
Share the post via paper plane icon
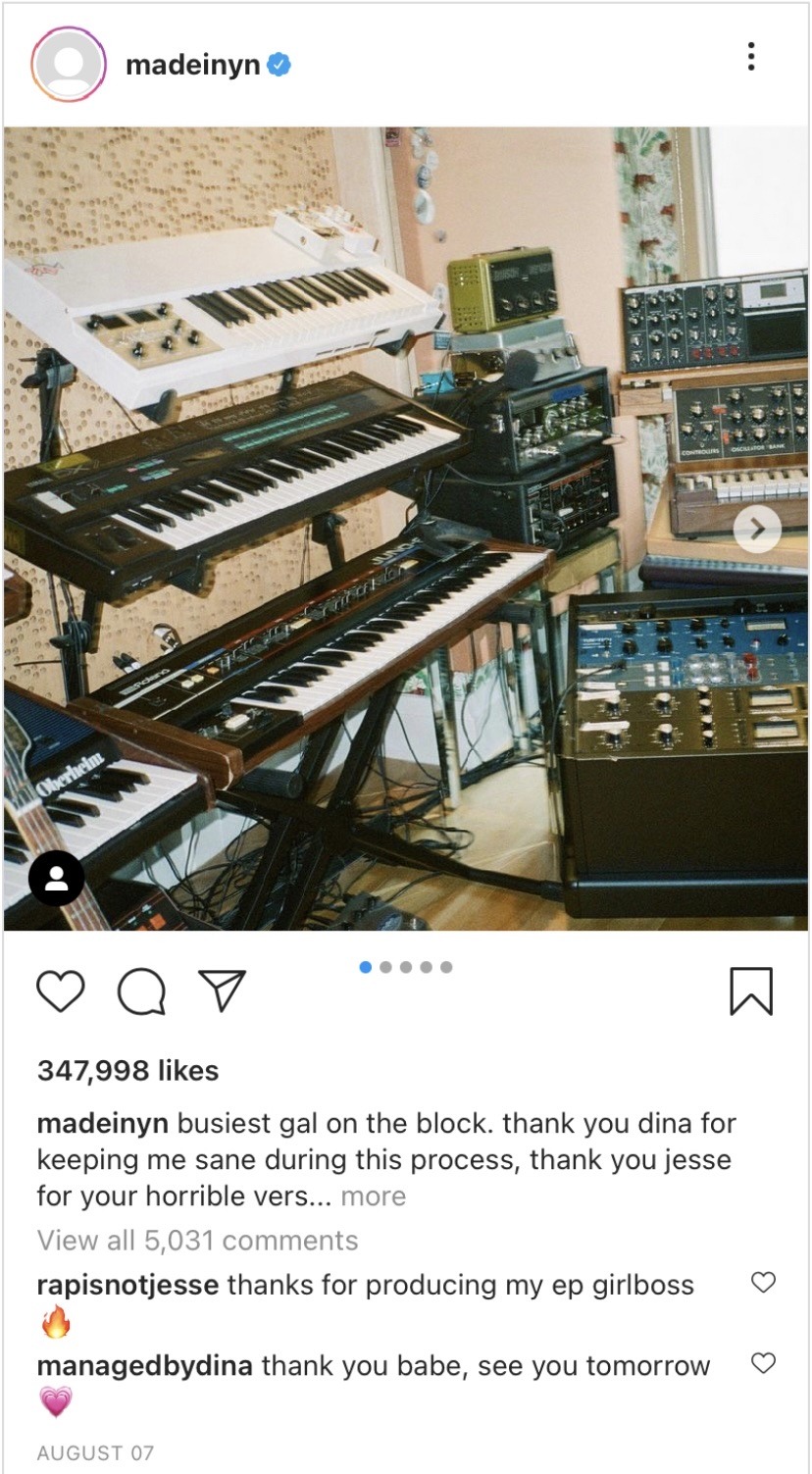pyautogui.click(x=222, y=991)
